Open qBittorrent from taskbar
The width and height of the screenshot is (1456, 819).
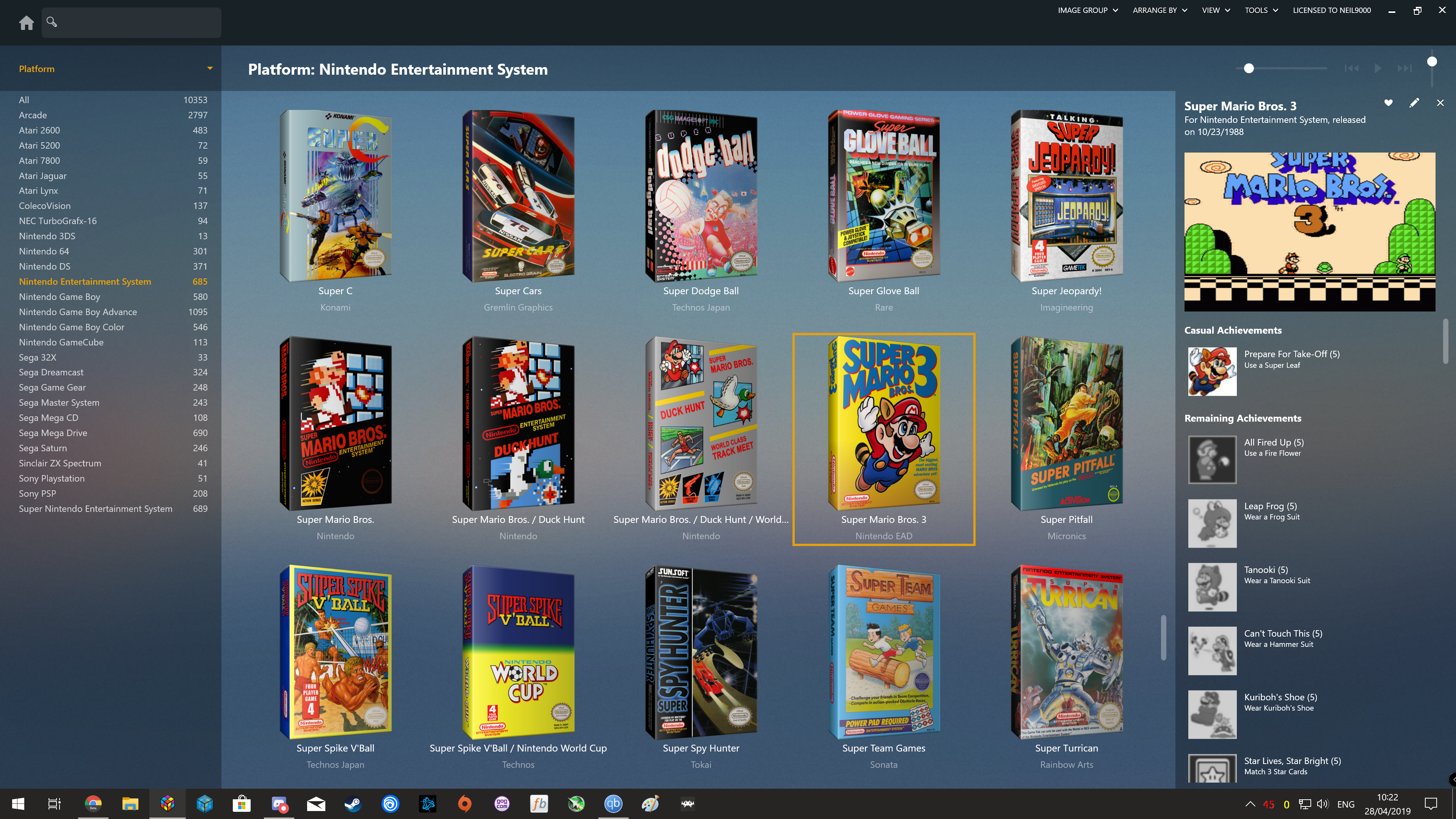613,803
